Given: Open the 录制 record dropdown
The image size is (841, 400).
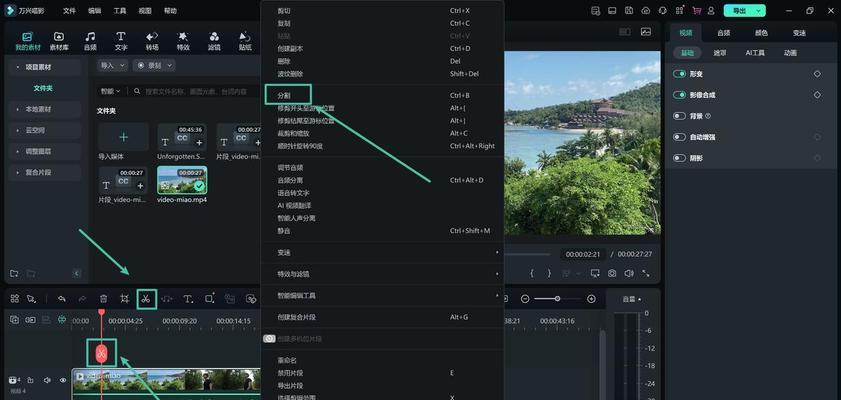Looking at the screenshot, I should pyautogui.click(x=154, y=65).
